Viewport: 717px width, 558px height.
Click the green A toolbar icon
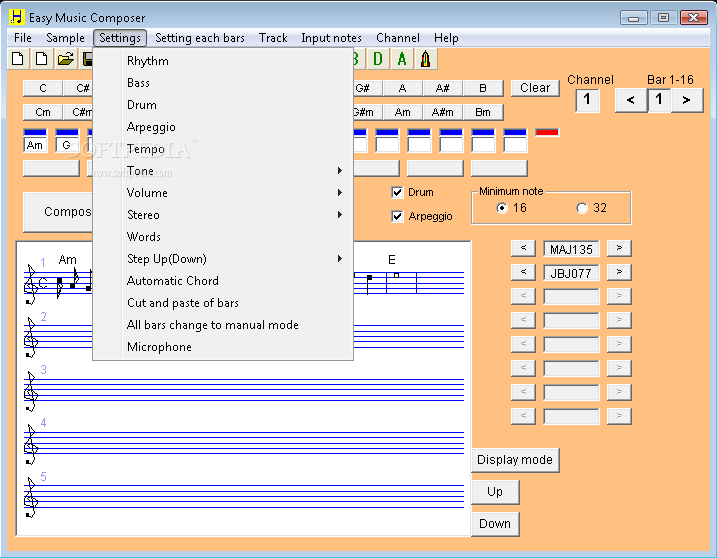[x=402, y=59]
